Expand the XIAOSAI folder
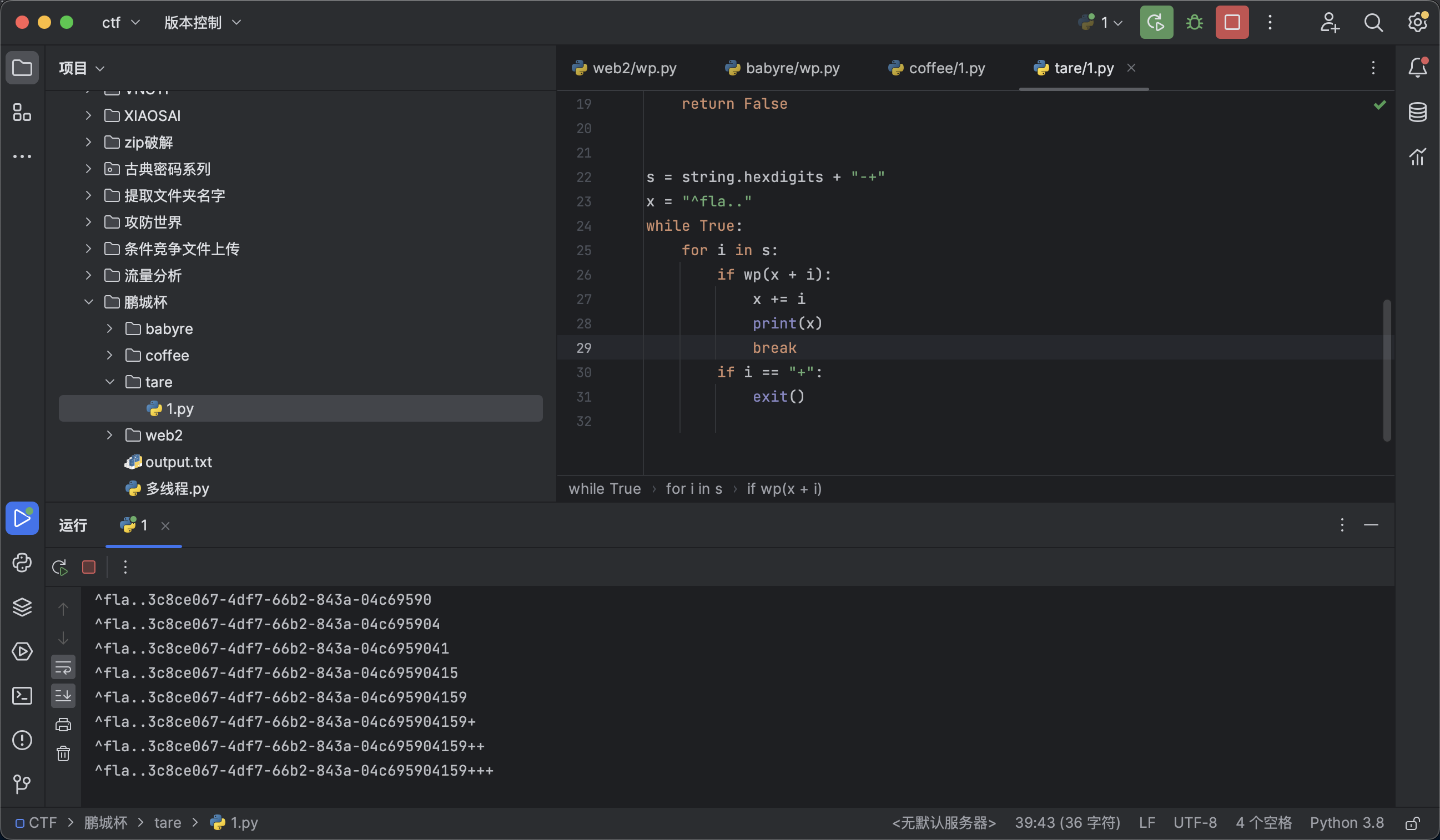1440x840 pixels. tap(88, 115)
